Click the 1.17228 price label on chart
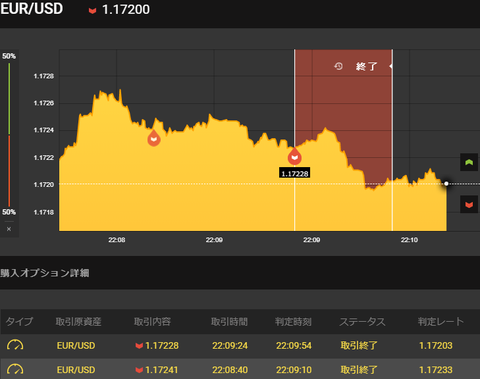 (295, 173)
